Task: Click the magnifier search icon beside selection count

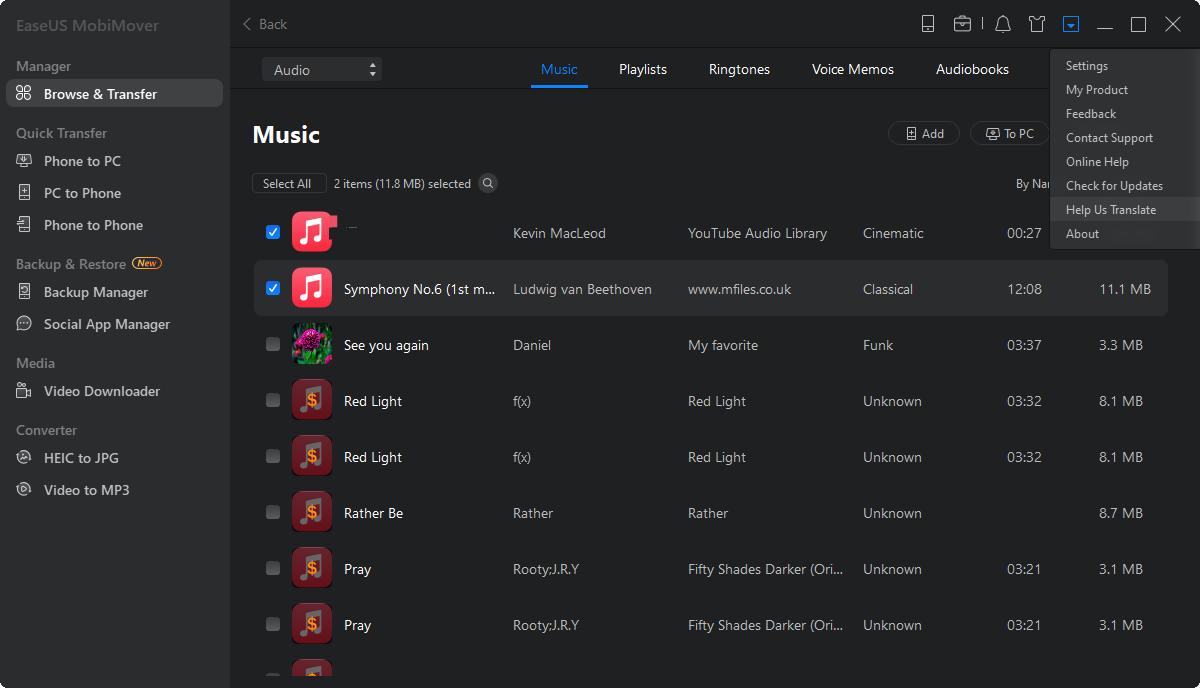Action: click(487, 183)
